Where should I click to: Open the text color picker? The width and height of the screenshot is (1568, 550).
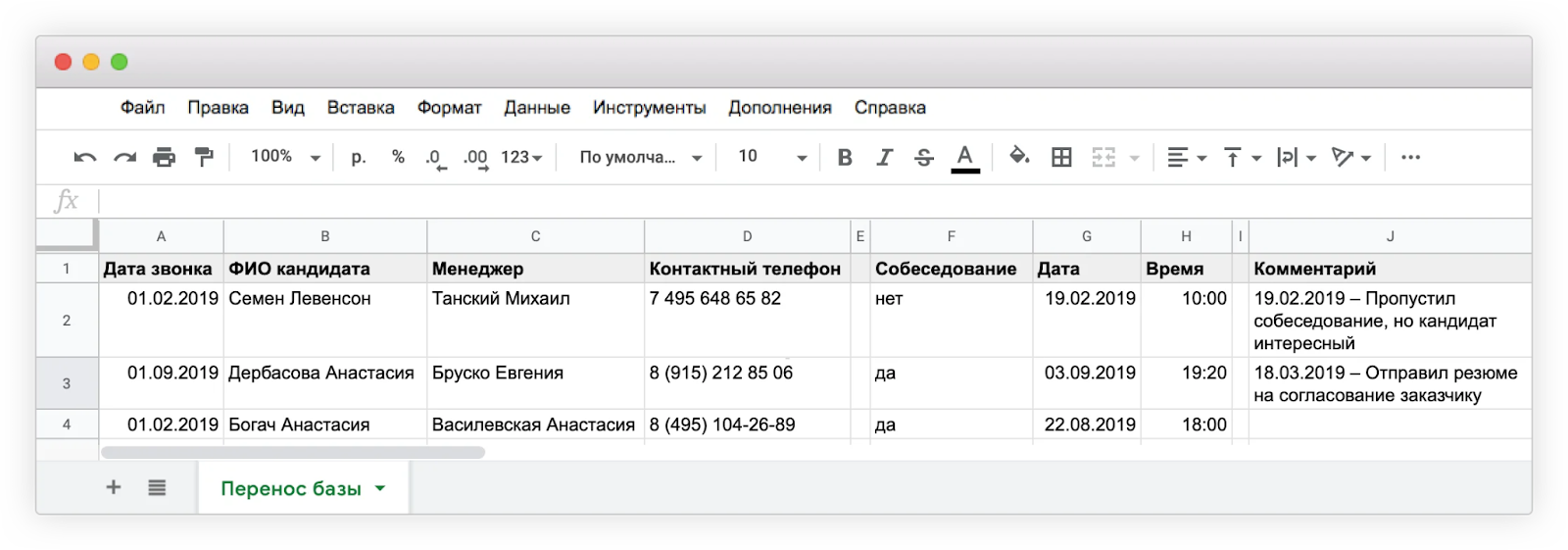(965, 157)
